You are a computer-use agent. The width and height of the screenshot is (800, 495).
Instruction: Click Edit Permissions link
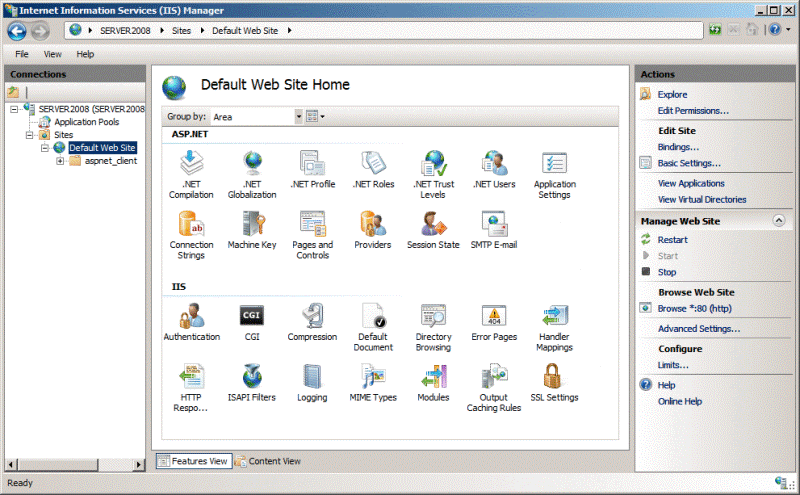point(693,111)
